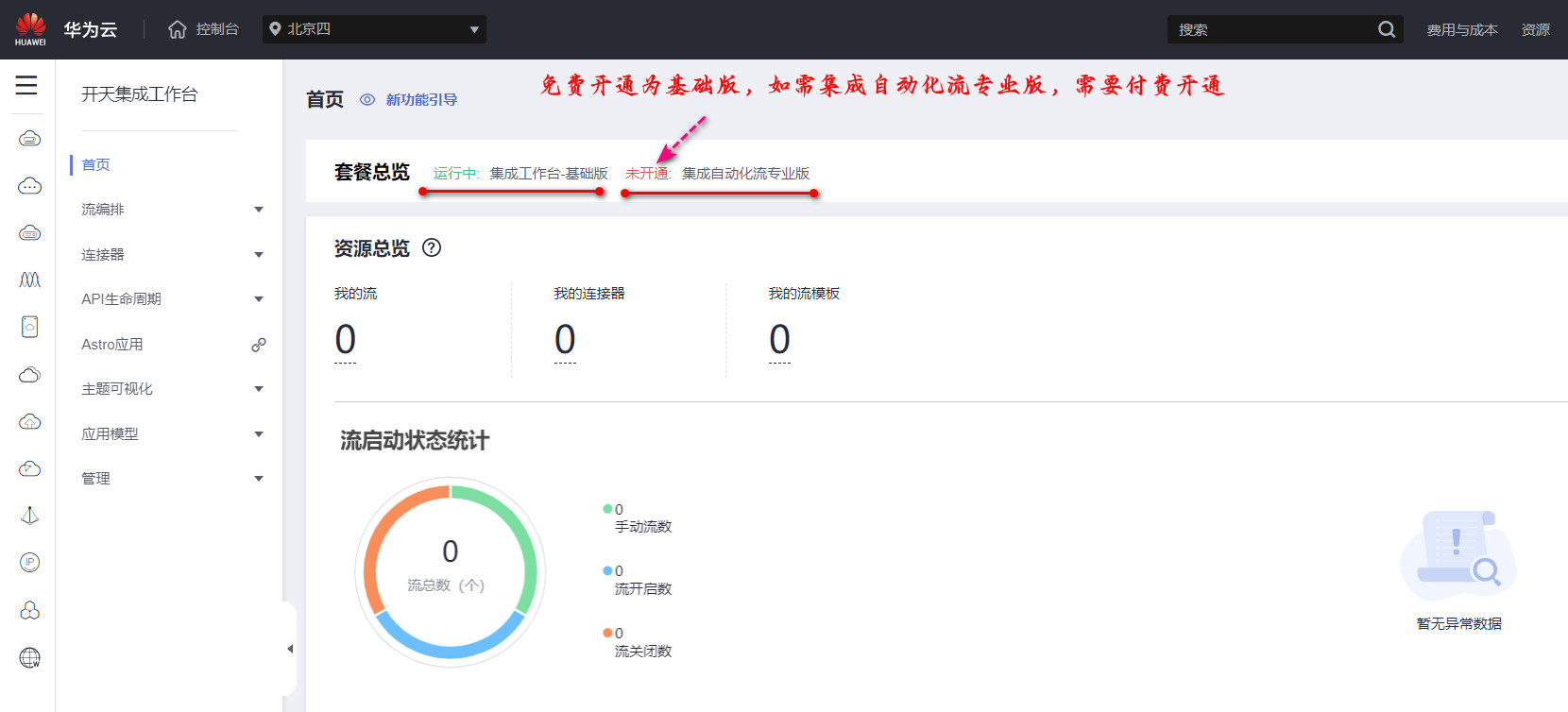Click the 套餐总览 heading
The width and height of the screenshot is (1568, 712).
point(372,172)
